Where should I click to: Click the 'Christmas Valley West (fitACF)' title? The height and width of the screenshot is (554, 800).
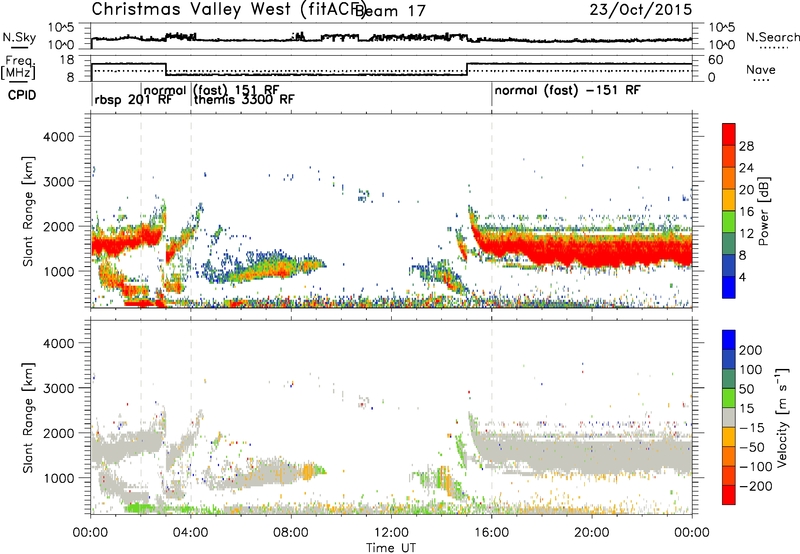point(229,9)
